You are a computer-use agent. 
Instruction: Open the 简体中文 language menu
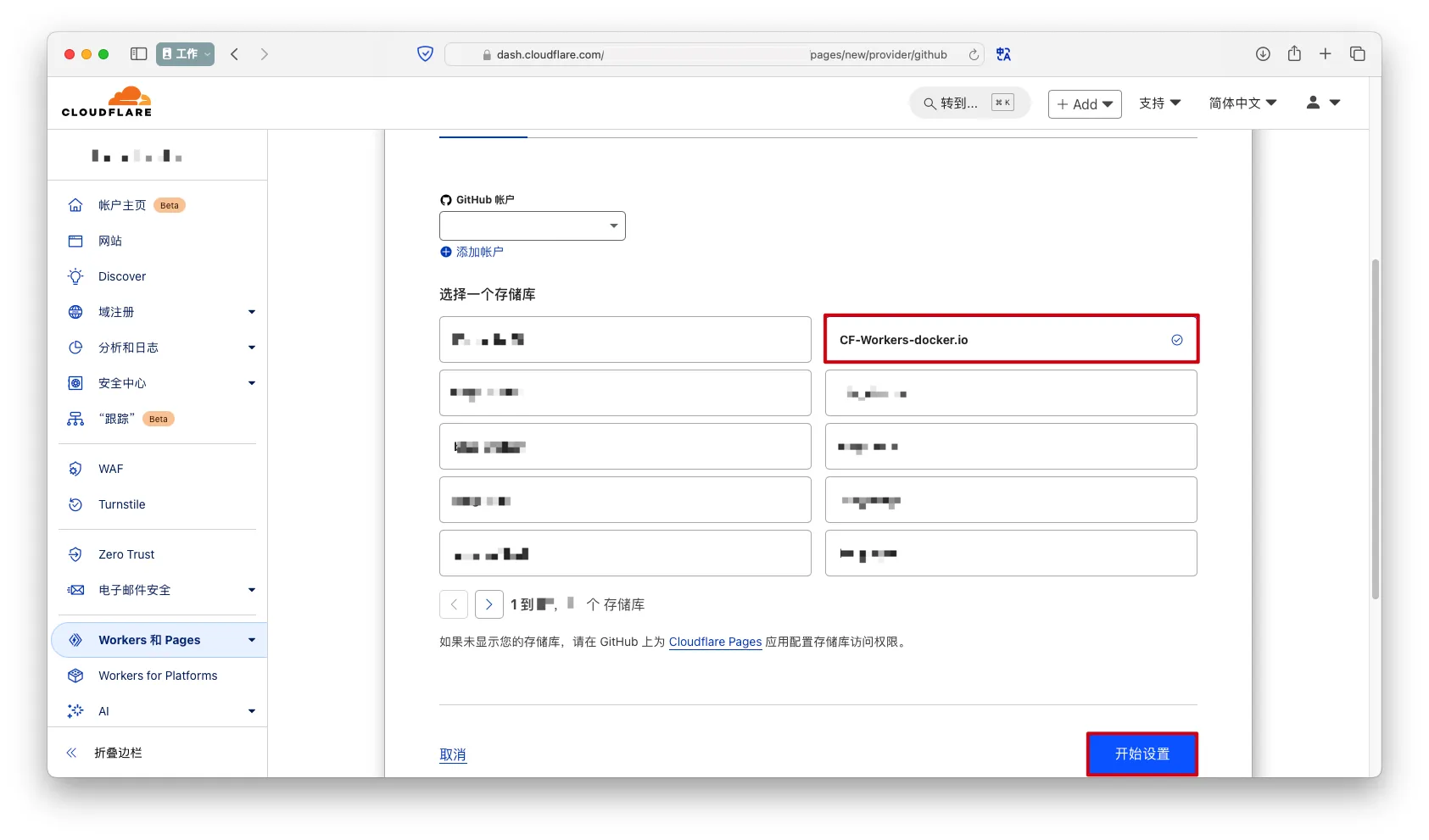pos(1242,103)
